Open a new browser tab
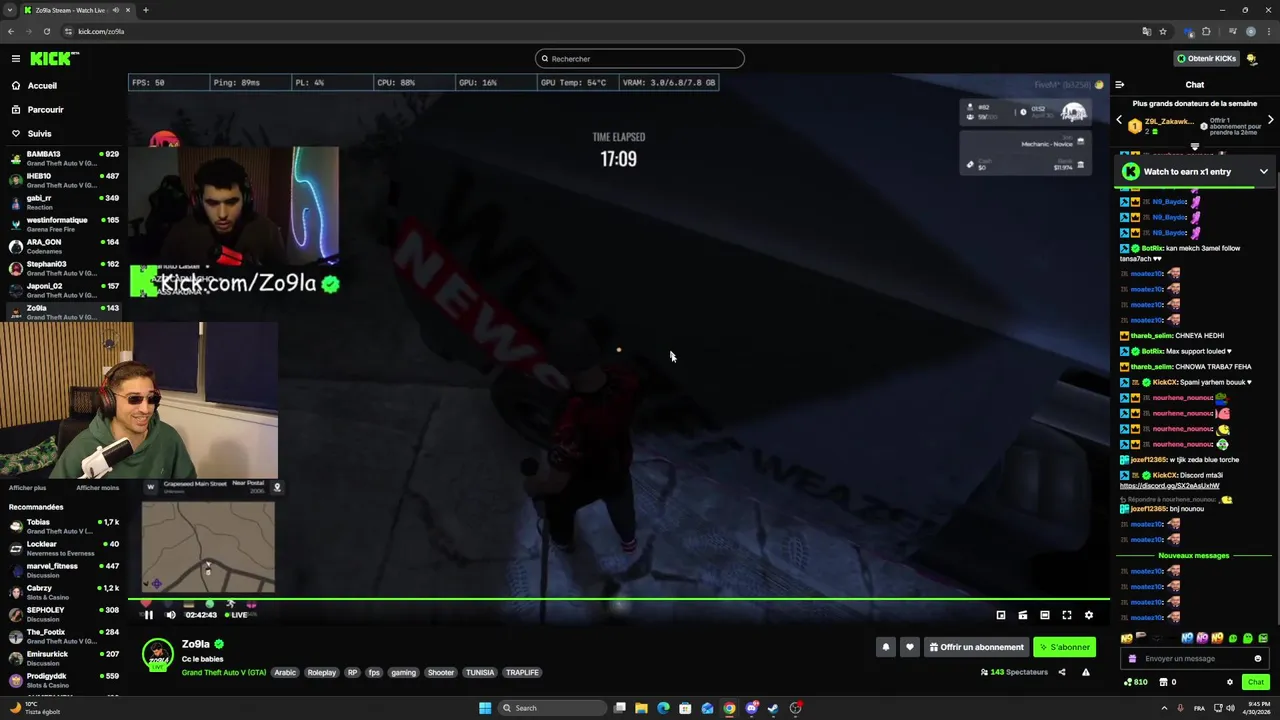 tap(146, 10)
